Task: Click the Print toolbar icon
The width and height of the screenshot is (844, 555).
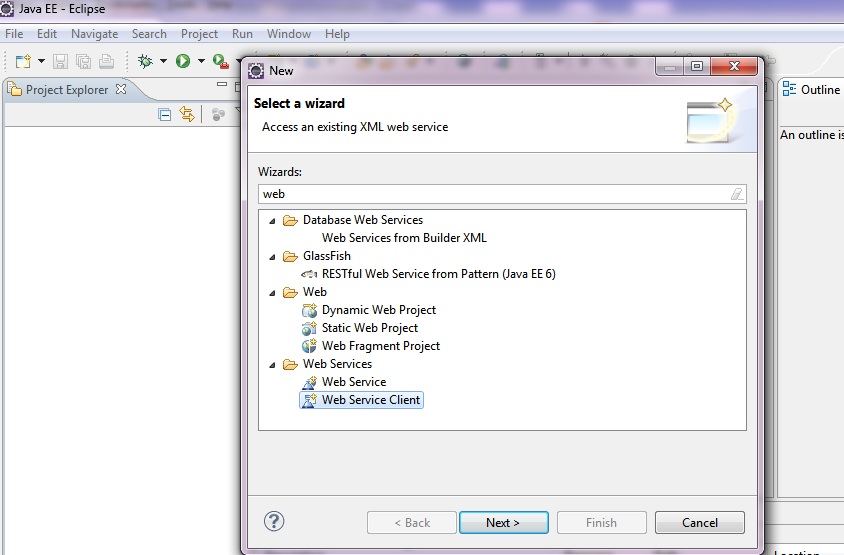Action: (x=107, y=61)
